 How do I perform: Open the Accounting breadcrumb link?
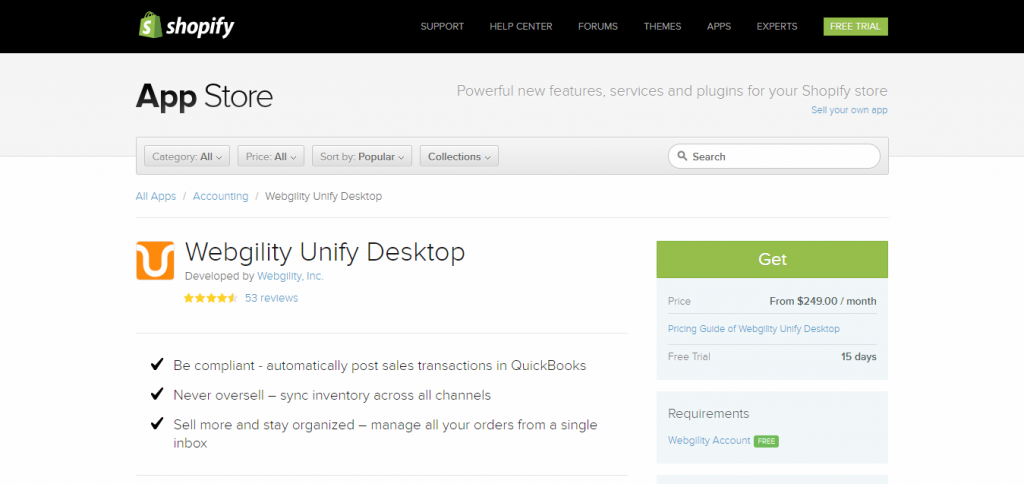pos(221,196)
